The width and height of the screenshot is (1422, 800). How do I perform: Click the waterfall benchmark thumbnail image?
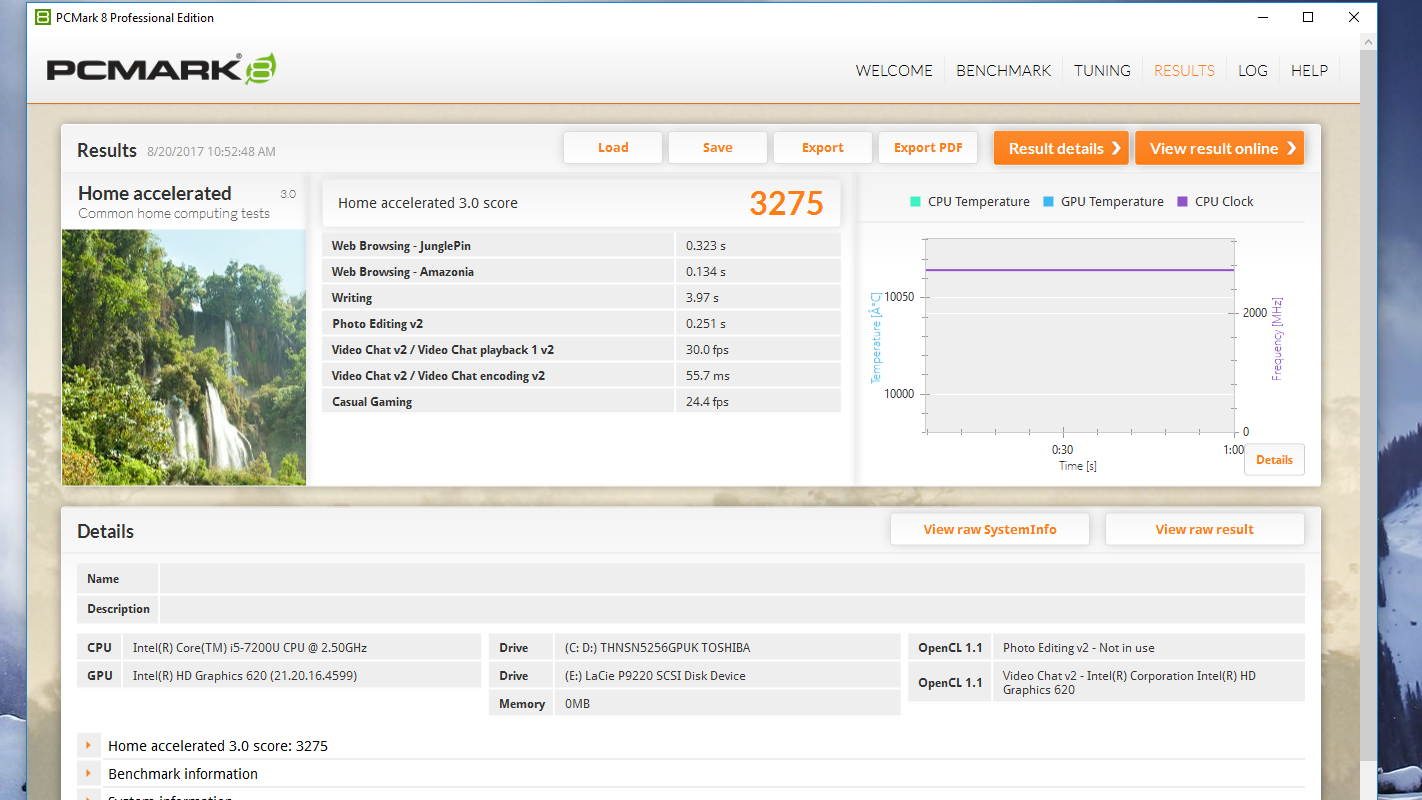(x=184, y=357)
